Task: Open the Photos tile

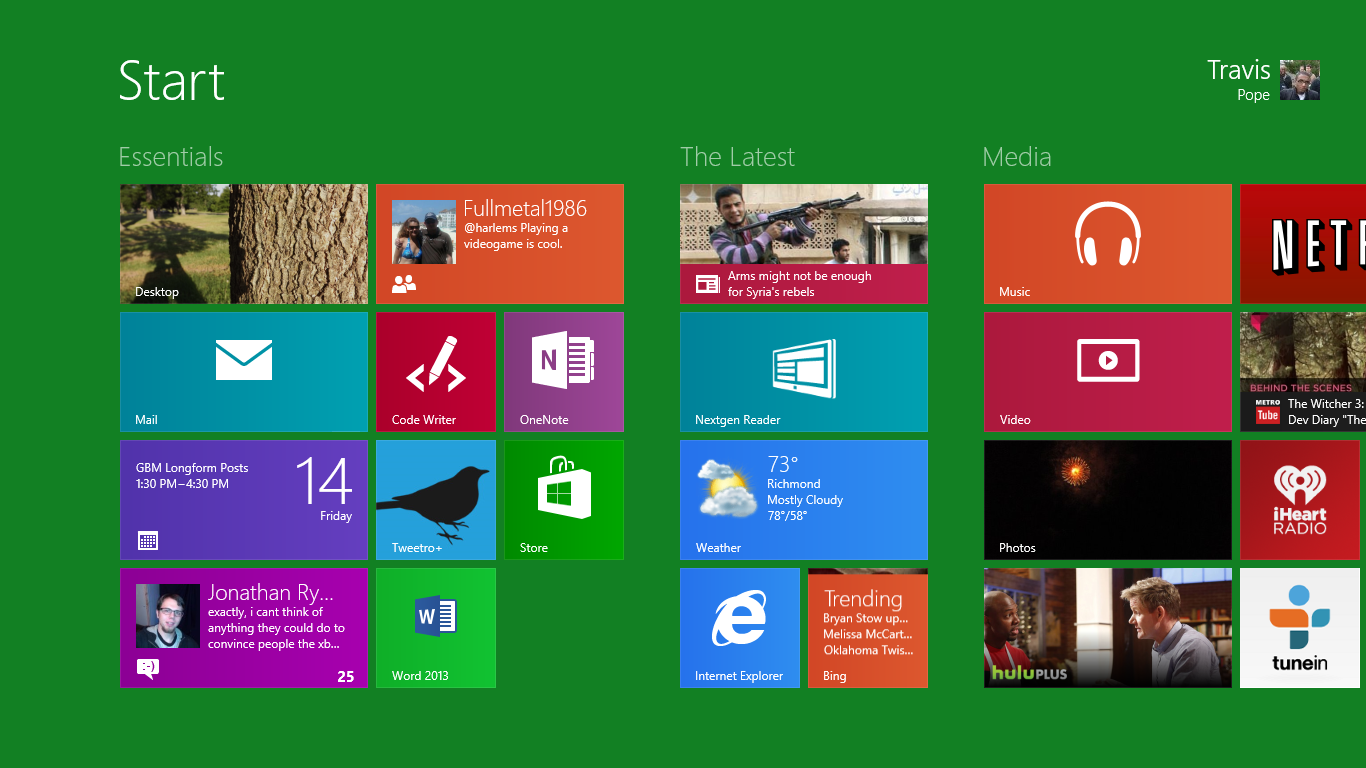Action: click(x=1108, y=500)
